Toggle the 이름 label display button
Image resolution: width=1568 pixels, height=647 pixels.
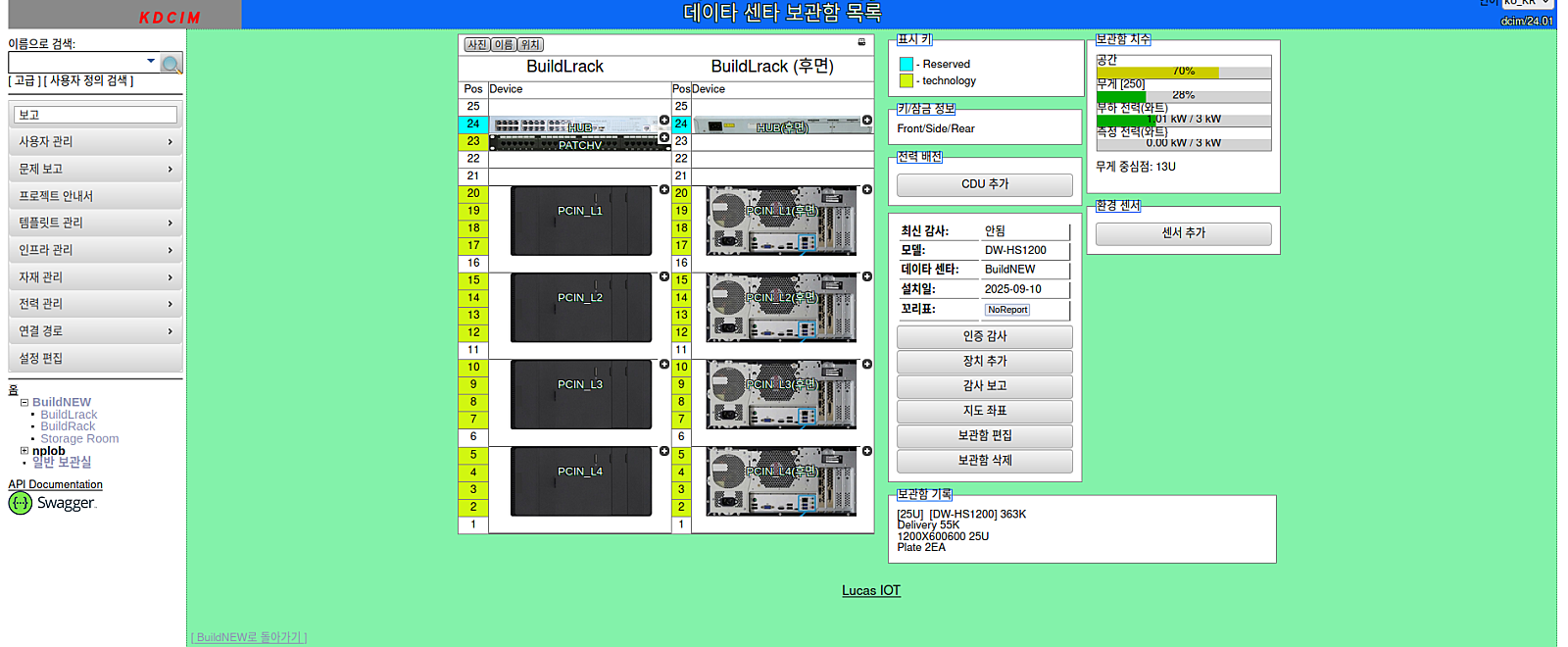point(503,45)
